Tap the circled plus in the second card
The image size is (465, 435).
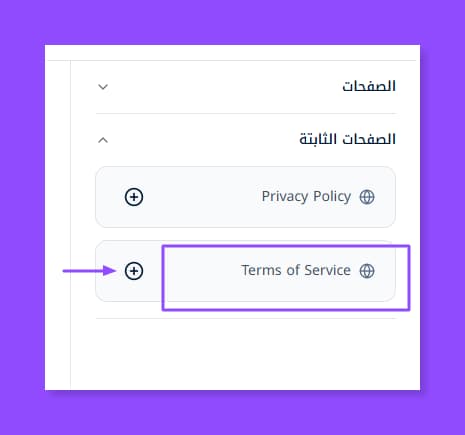(x=134, y=271)
